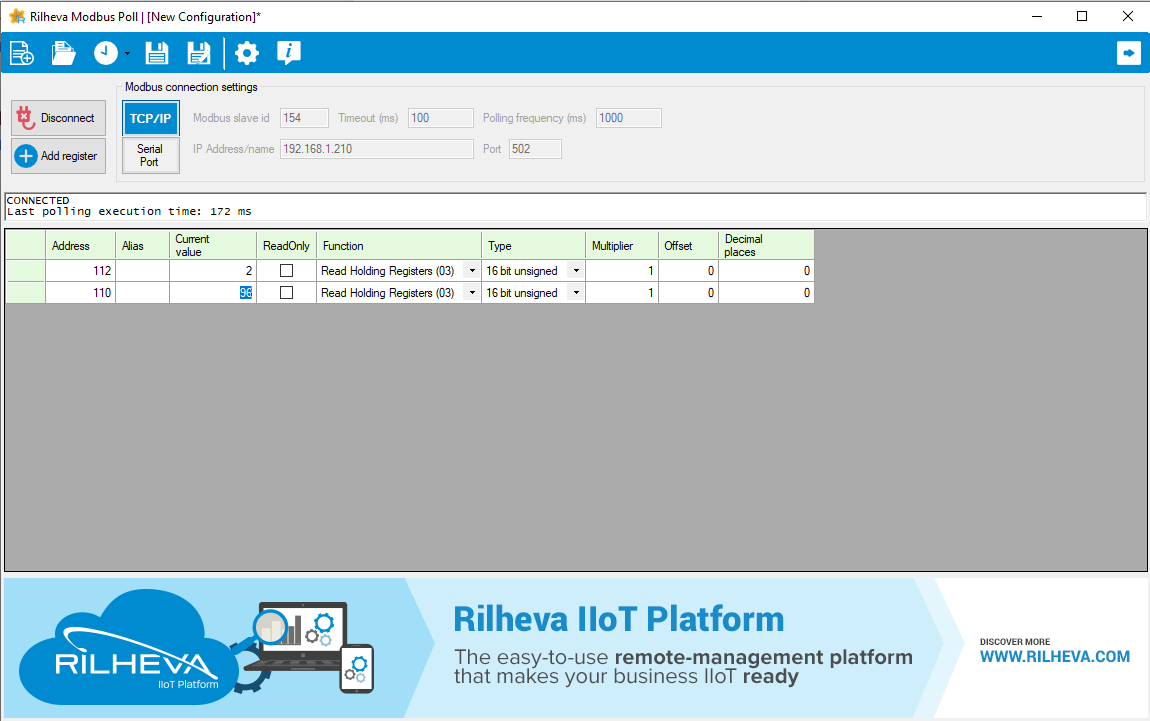Expand Type dropdown for address 110
The height and width of the screenshot is (721, 1150).
(x=576, y=293)
